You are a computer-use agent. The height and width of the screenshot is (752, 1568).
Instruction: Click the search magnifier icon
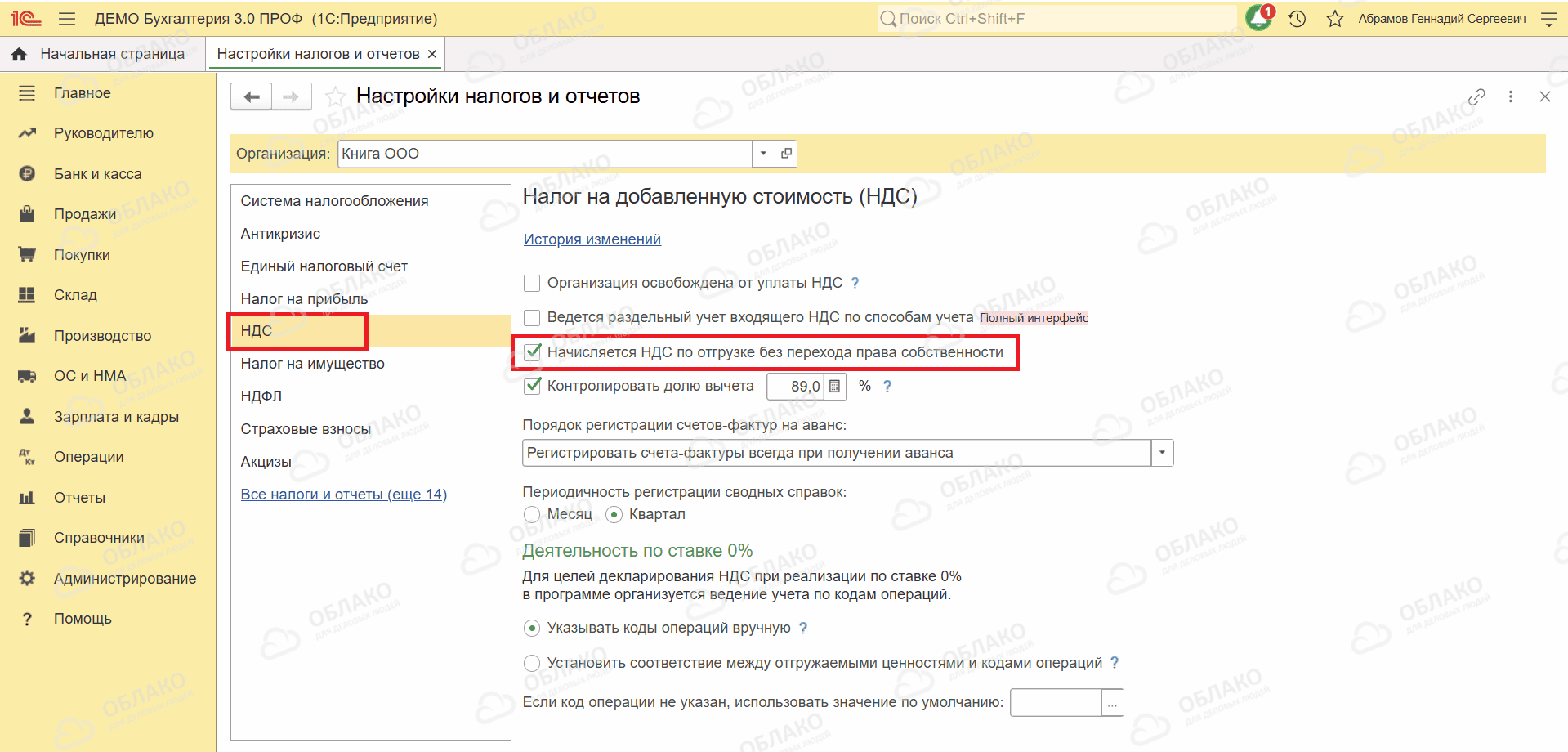(888, 19)
